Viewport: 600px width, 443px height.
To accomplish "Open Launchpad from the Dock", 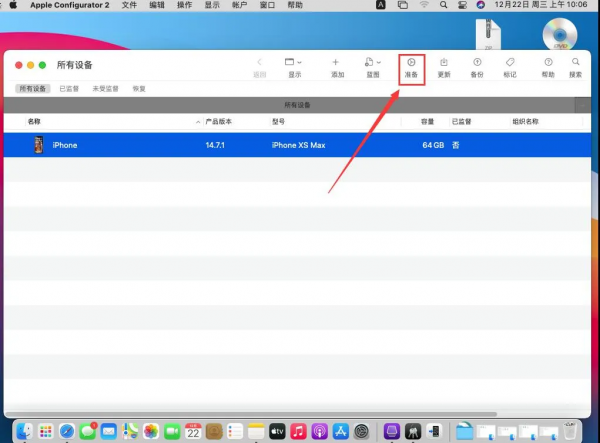I will (46, 432).
